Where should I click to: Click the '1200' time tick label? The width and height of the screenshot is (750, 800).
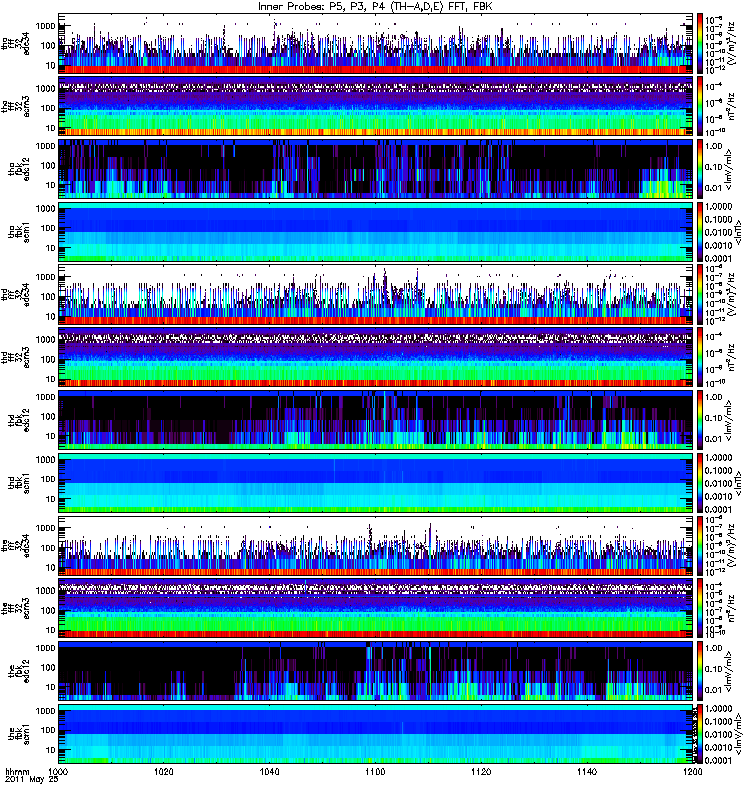(x=692, y=771)
